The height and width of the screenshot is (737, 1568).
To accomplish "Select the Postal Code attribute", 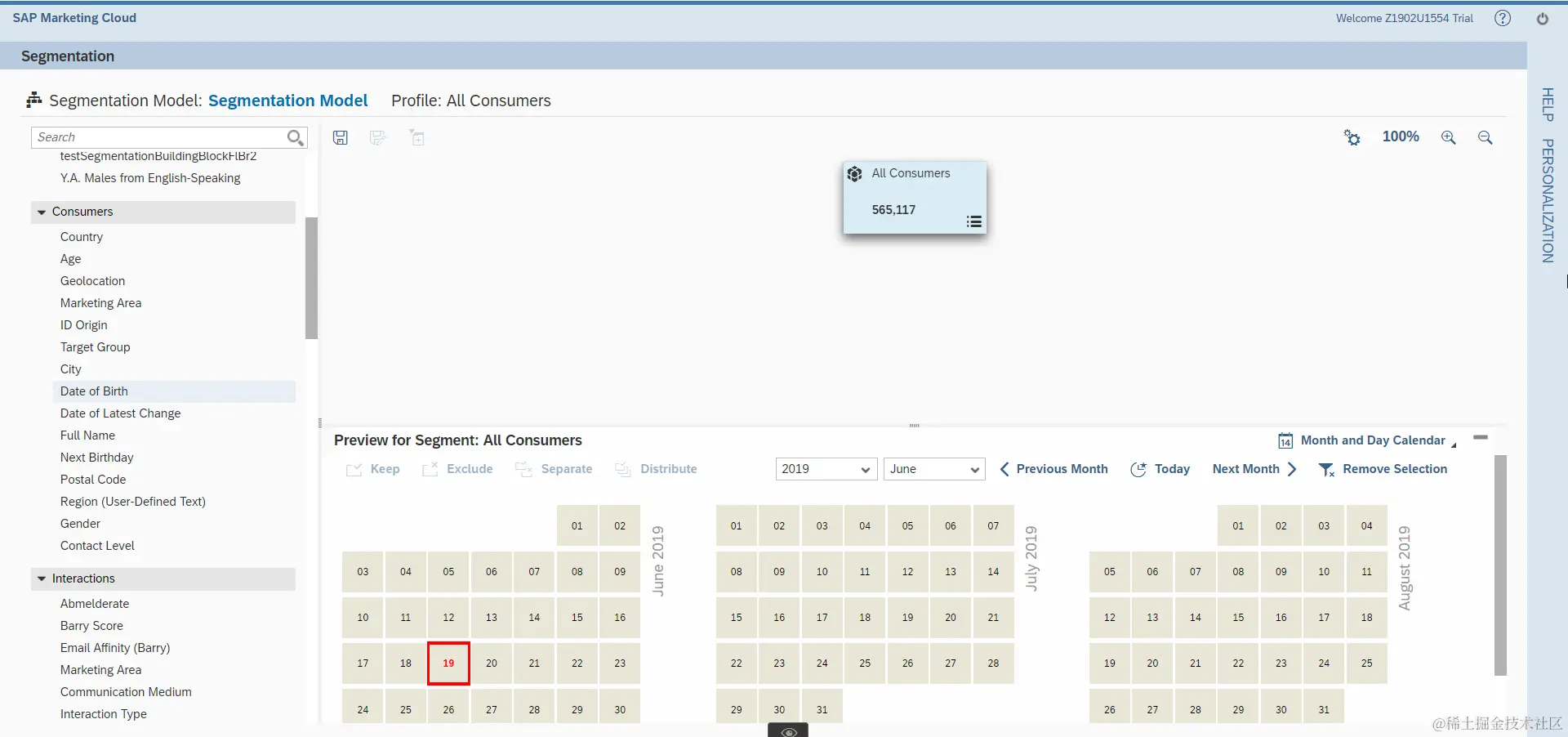I will (93, 480).
